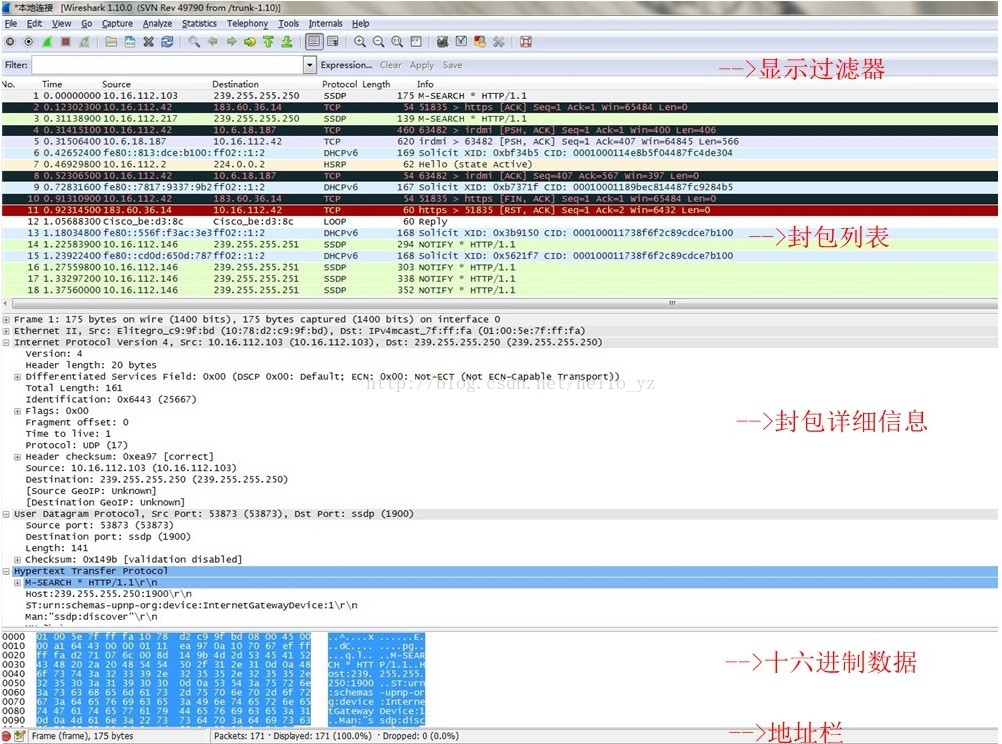Select packet 5 from 10.6.18.187

coord(500,142)
